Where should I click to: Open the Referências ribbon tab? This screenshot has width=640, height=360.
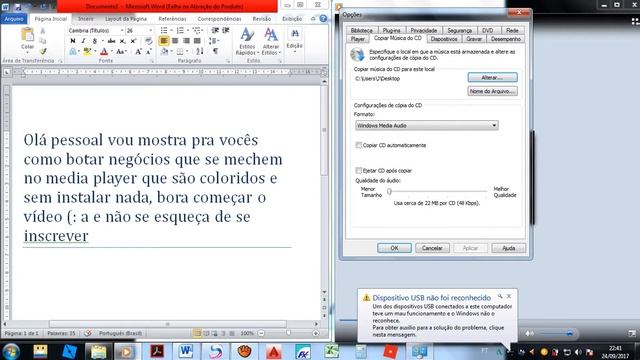click(172, 19)
